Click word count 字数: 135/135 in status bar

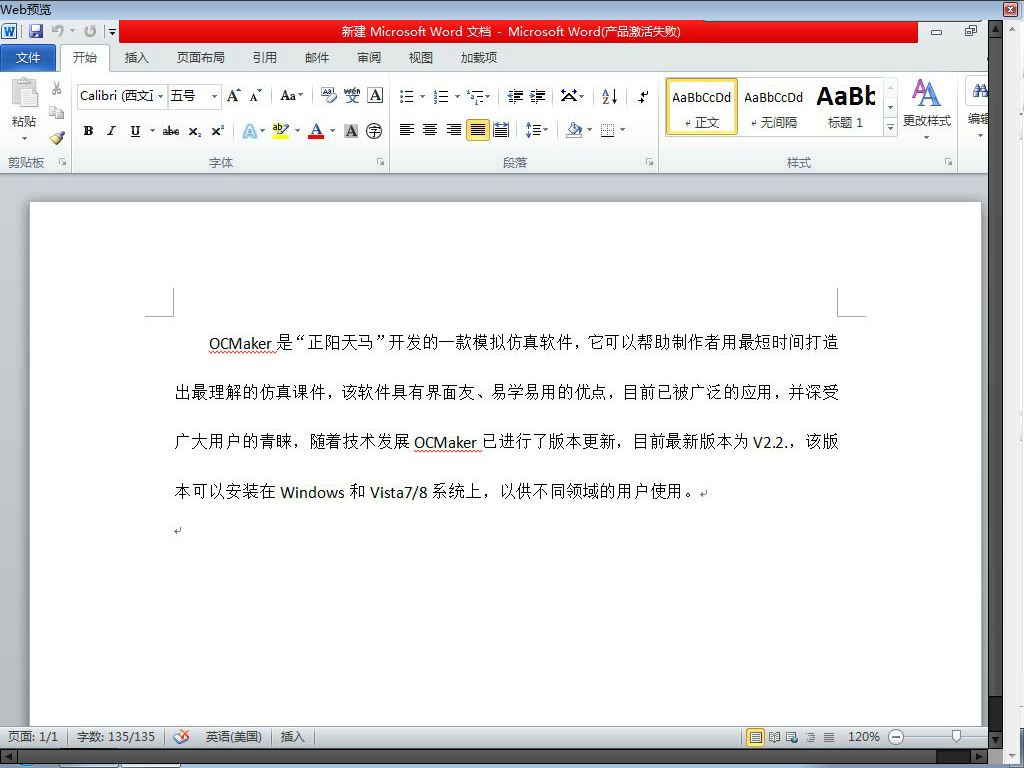116,737
